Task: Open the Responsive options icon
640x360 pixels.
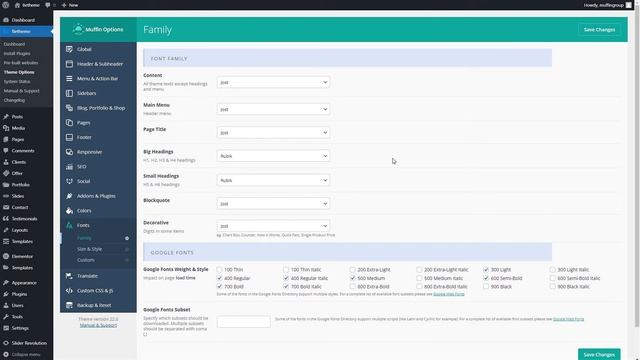Action: click(x=69, y=152)
